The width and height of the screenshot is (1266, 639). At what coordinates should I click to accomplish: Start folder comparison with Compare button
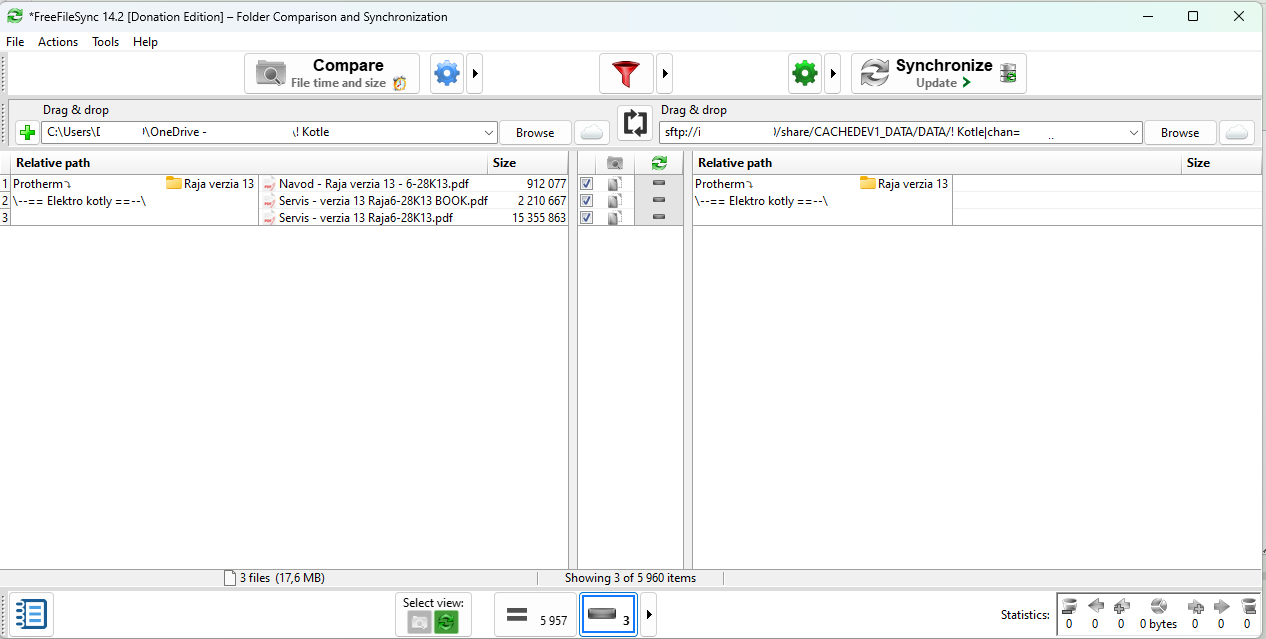332,73
